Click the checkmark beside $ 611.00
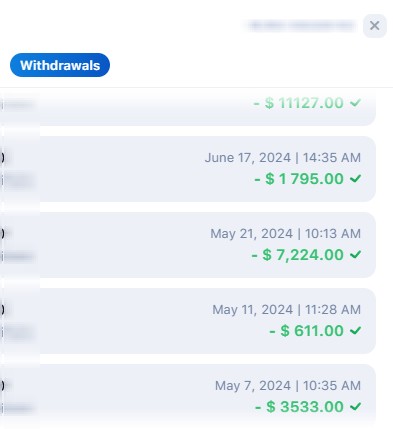The image size is (393, 429). coord(356,331)
